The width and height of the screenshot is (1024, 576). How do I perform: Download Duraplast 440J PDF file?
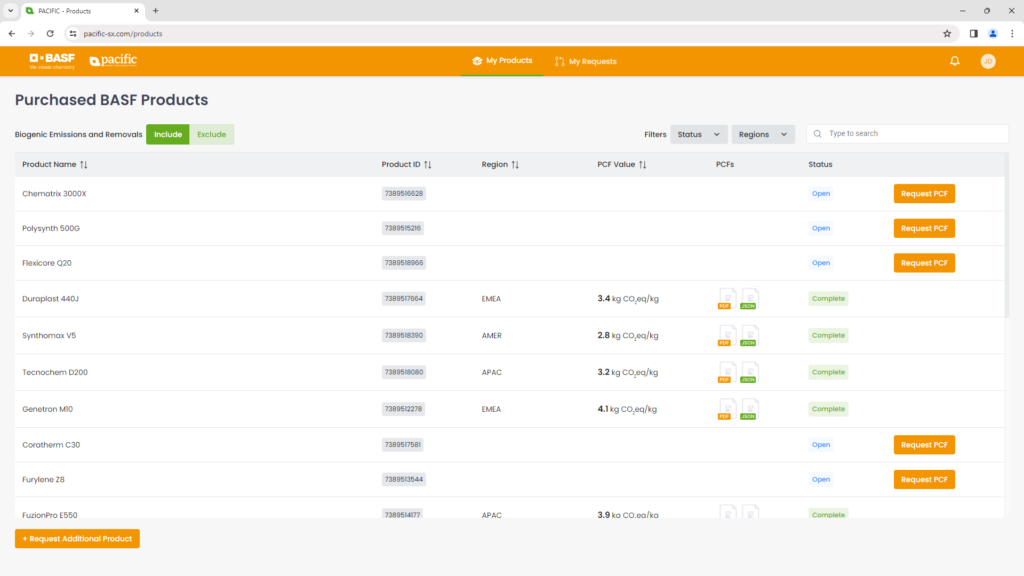(x=727, y=298)
